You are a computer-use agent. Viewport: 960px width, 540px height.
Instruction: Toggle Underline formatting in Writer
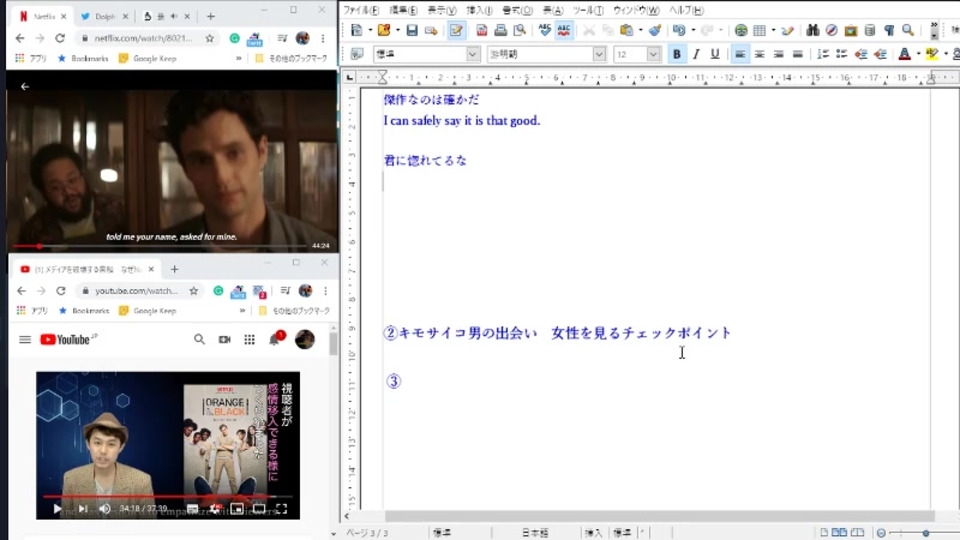pos(715,54)
